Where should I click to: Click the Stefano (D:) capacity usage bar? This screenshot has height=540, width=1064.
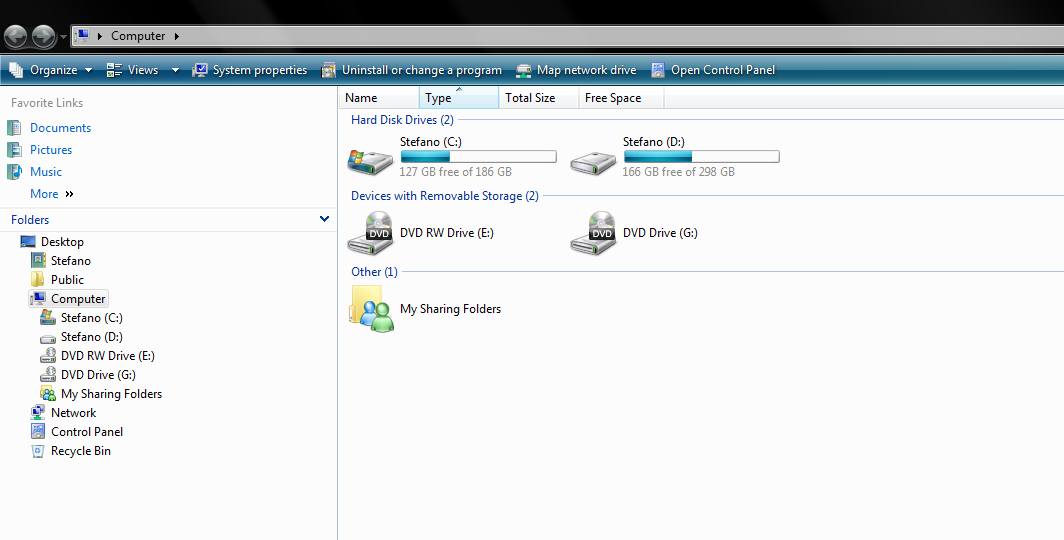coord(702,157)
